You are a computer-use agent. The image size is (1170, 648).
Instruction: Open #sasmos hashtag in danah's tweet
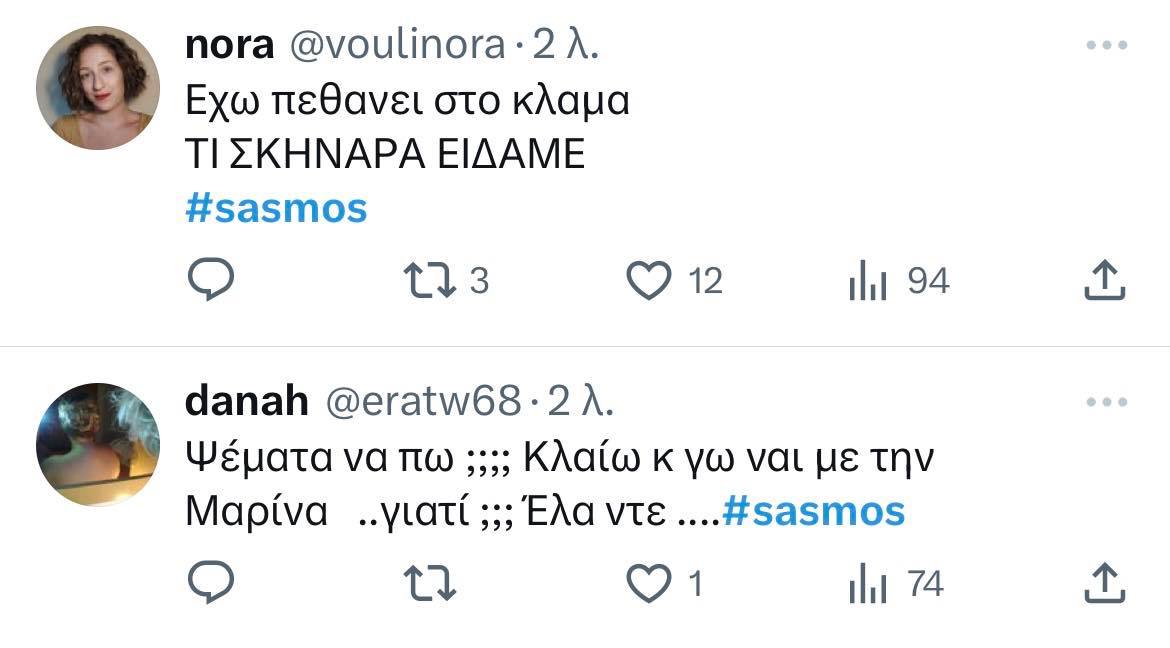pos(814,512)
